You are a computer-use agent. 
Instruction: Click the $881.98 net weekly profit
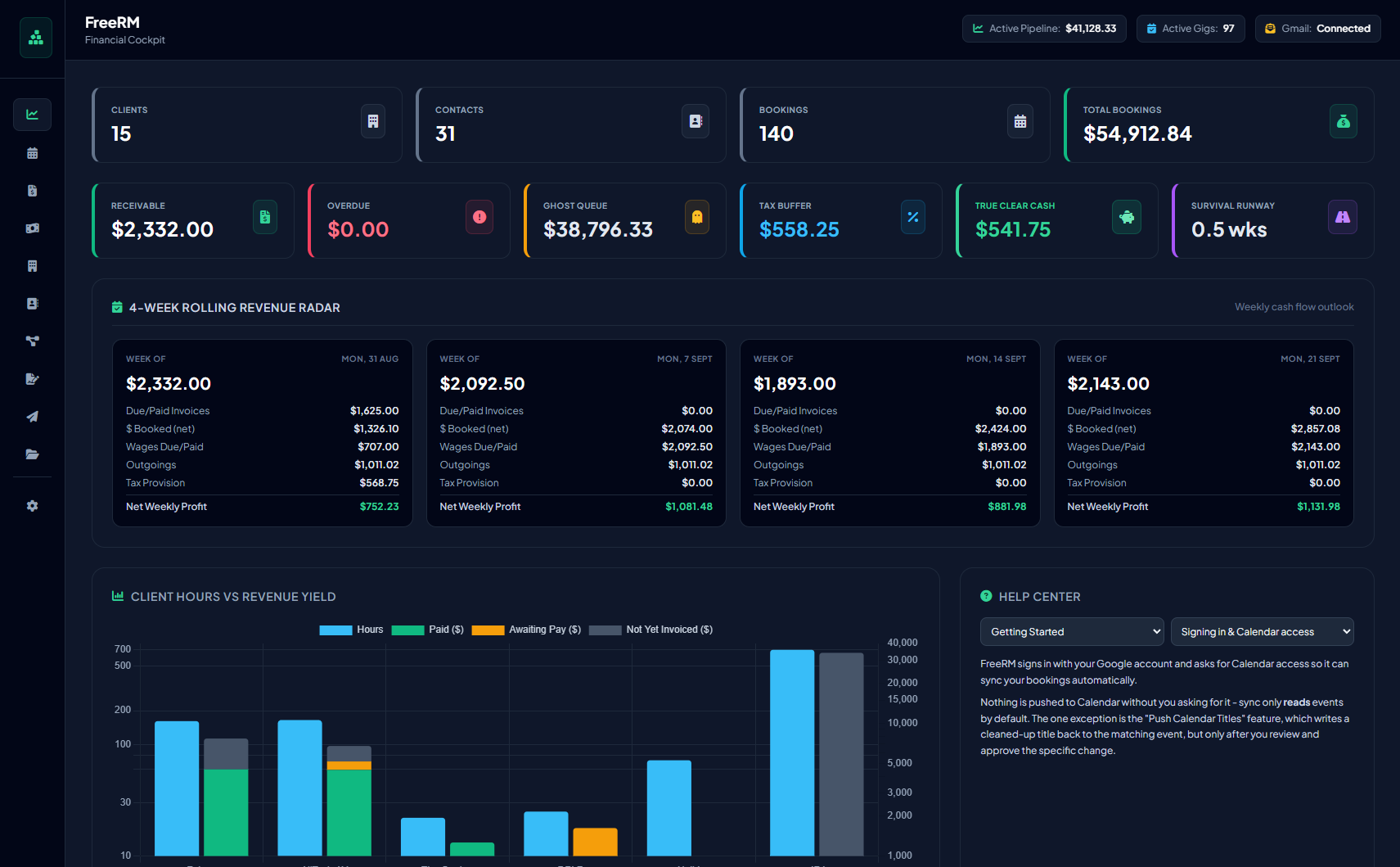tap(1007, 507)
